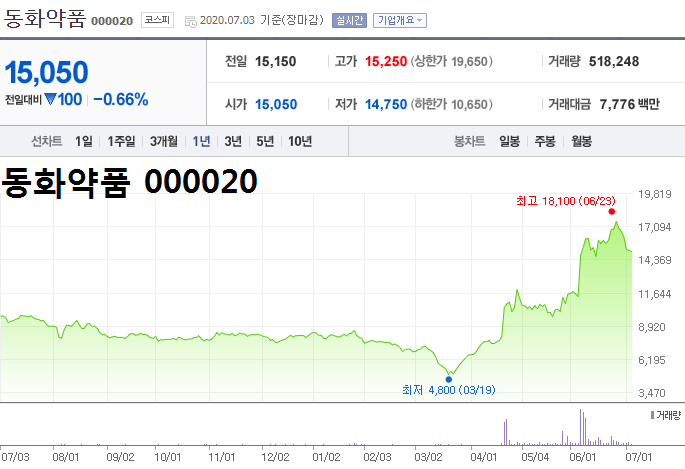
Task: Open the 주봉 candlestick chart
Action: (x=545, y=141)
